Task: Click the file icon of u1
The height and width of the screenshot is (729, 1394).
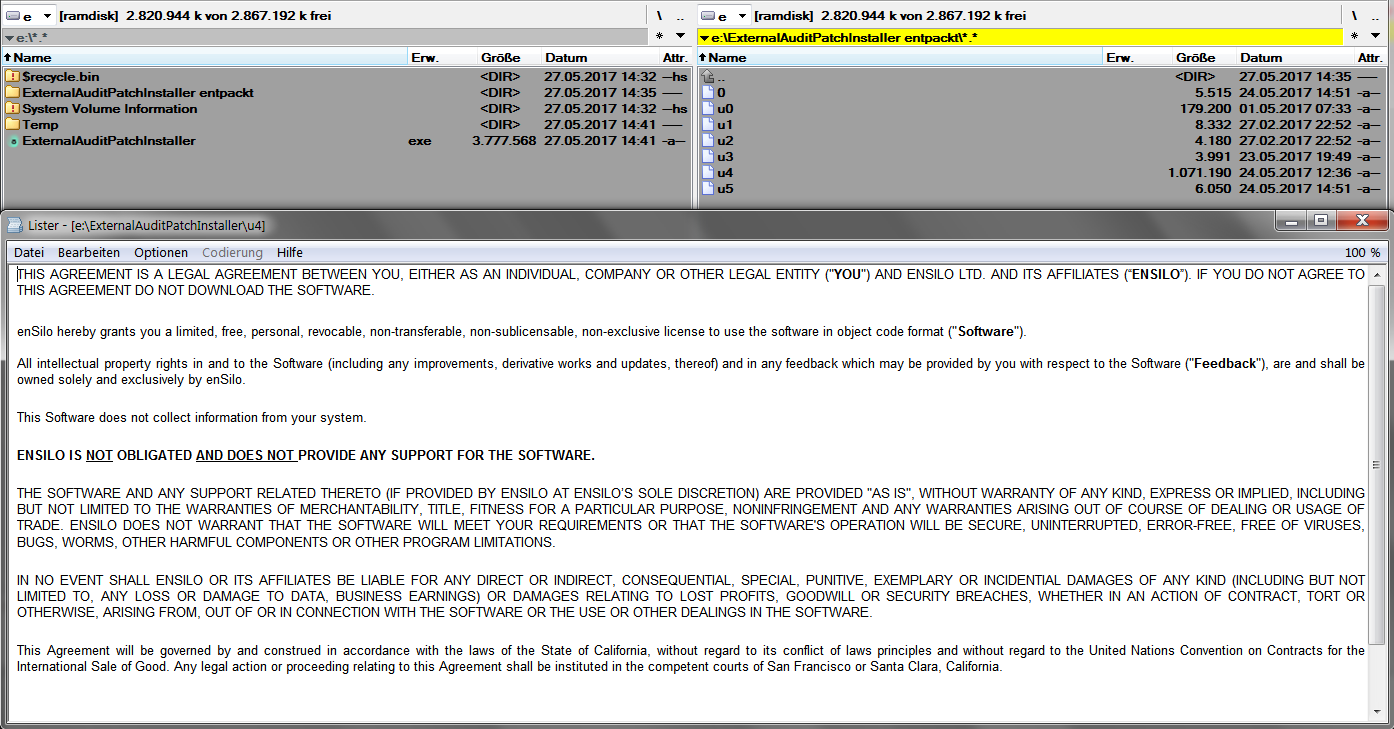Action: (708, 125)
